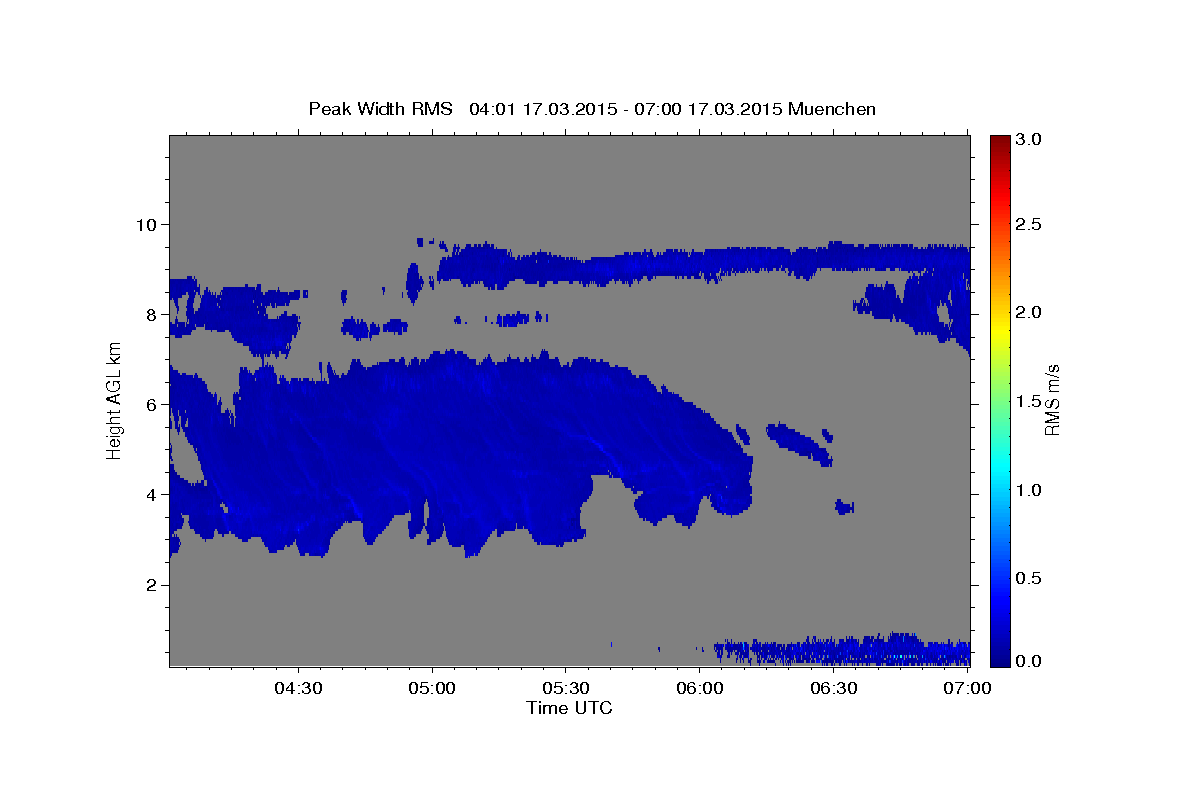The width and height of the screenshot is (1200, 800).
Task: Click the dark red top of colorbar
Action: [1000, 142]
